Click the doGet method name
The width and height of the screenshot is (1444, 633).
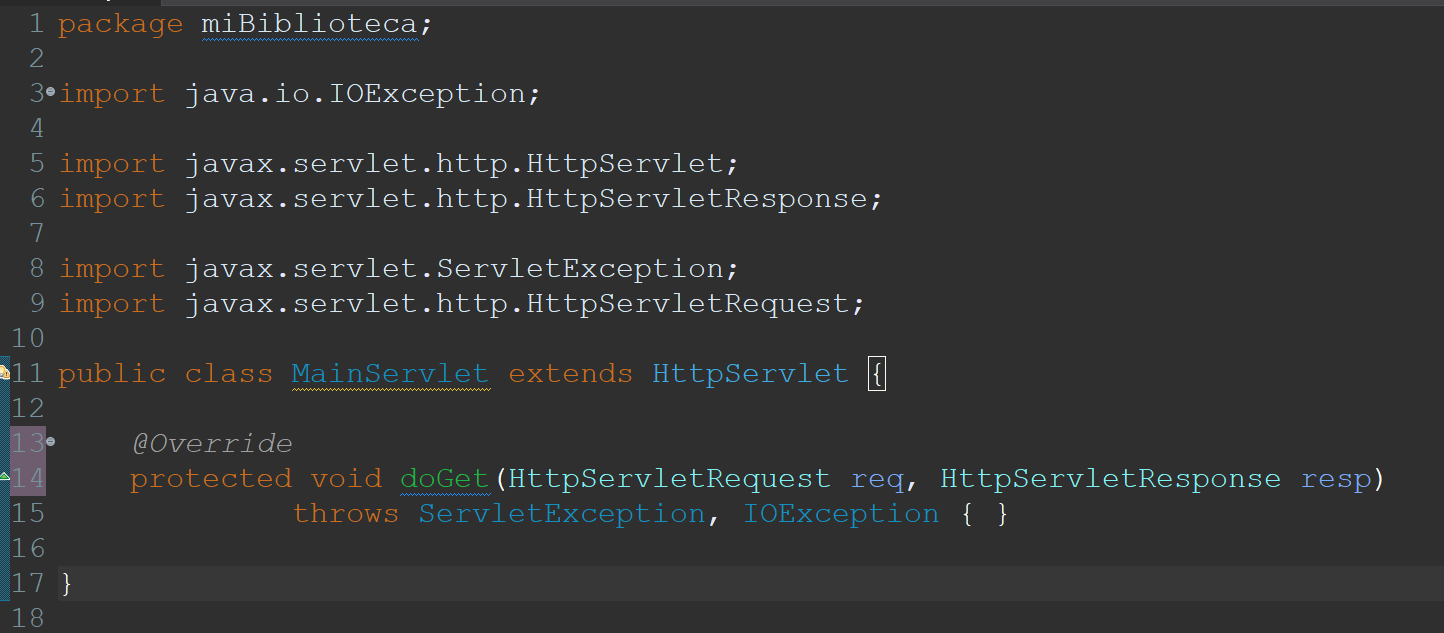coord(443,479)
